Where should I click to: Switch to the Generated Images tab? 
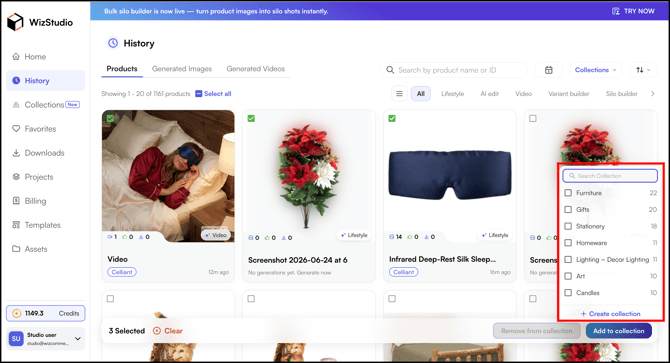tap(182, 69)
